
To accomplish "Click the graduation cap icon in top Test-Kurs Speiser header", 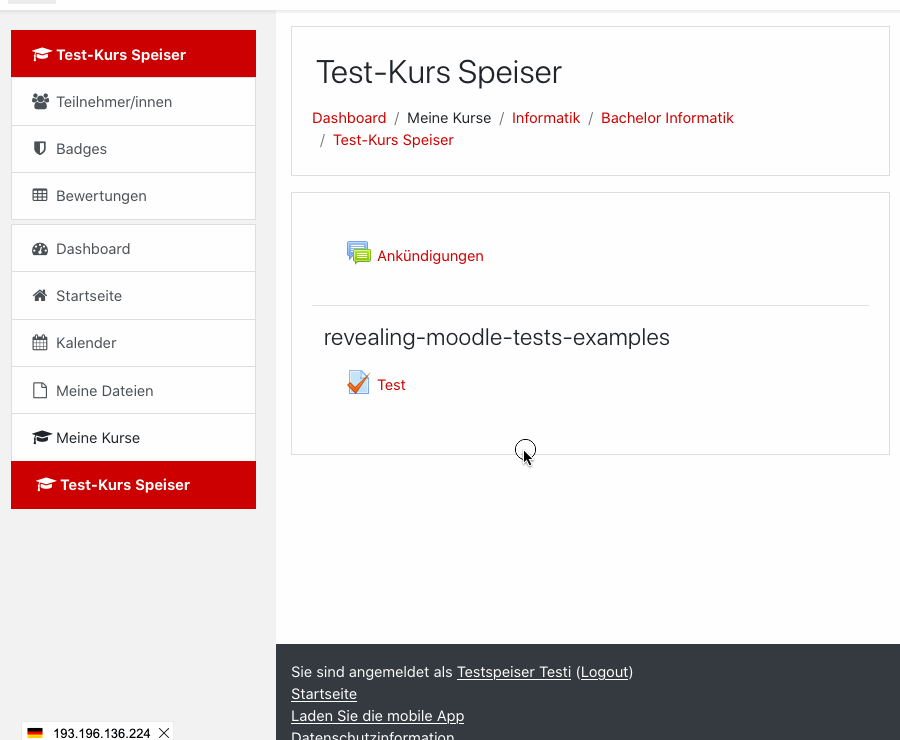I will (41, 55).
